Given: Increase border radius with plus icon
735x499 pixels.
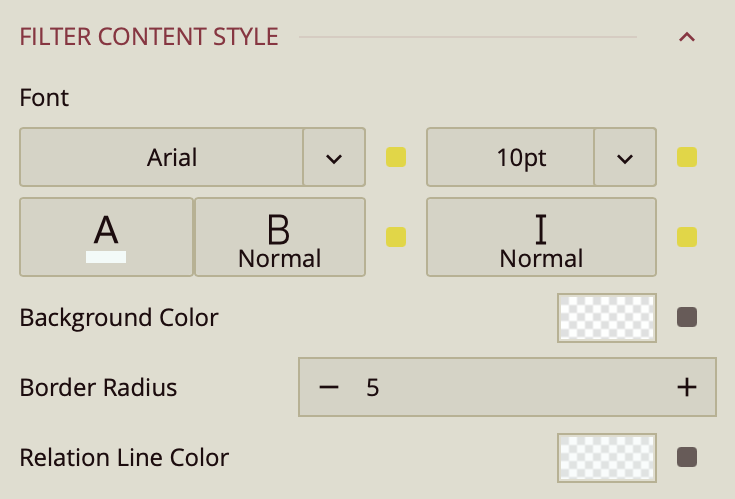Looking at the screenshot, I should tap(686, 387).
